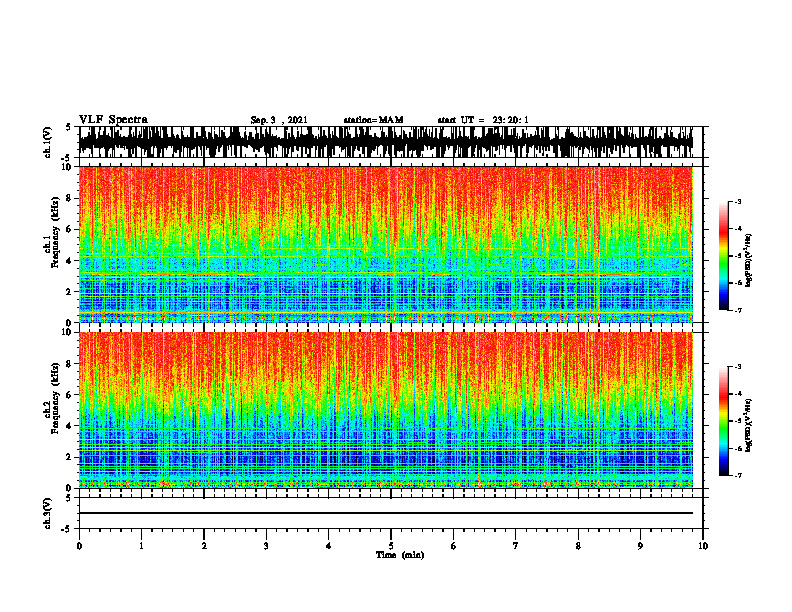Screen dimensions: 792x612
Task: Click the 'Time (min)' axis title
Action: [400, 555]
